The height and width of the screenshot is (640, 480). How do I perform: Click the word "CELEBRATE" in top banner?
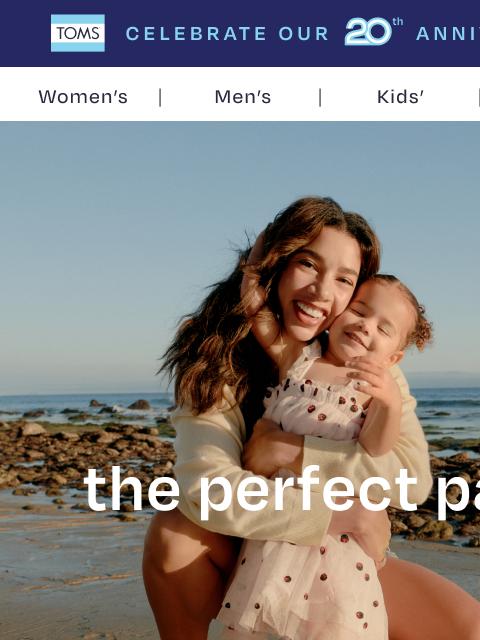point(196,34)
